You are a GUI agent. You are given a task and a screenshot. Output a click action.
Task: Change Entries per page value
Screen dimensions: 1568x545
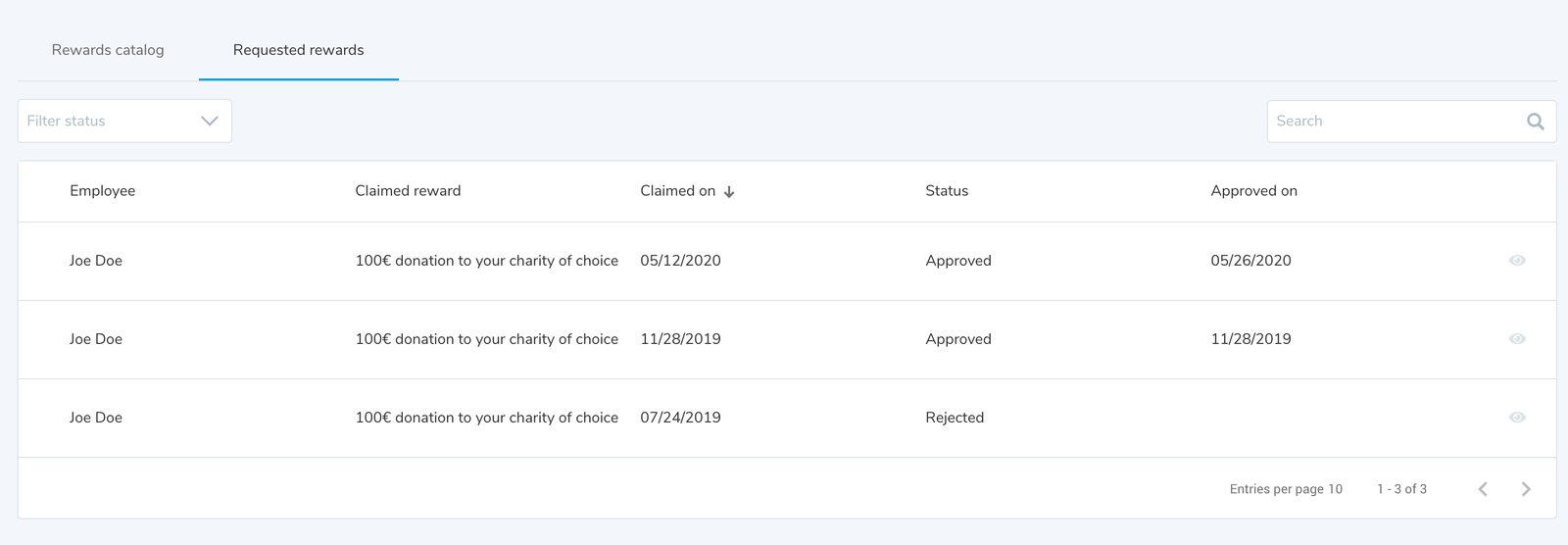(x=1335, y=489)
